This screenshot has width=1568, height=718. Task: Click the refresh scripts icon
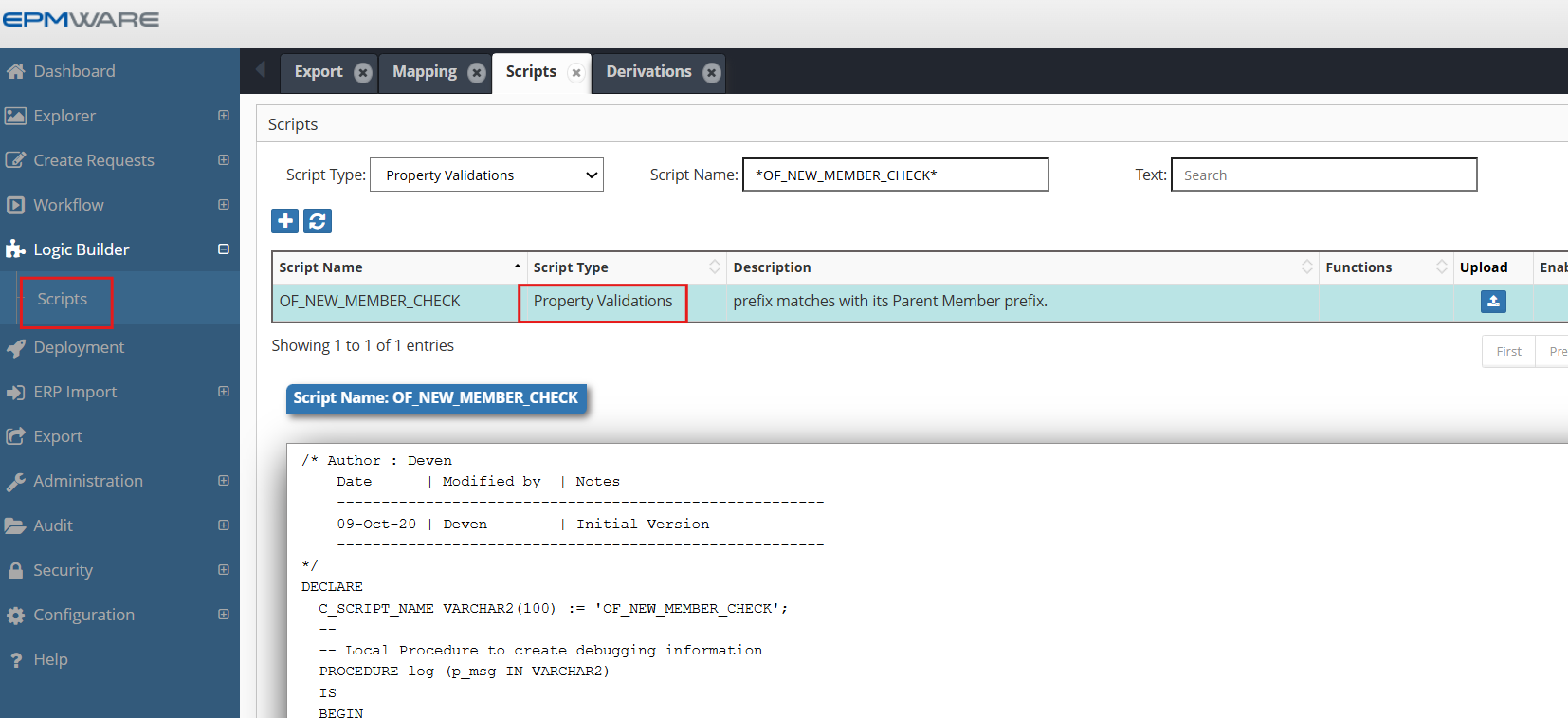click(x=318, y=221)
